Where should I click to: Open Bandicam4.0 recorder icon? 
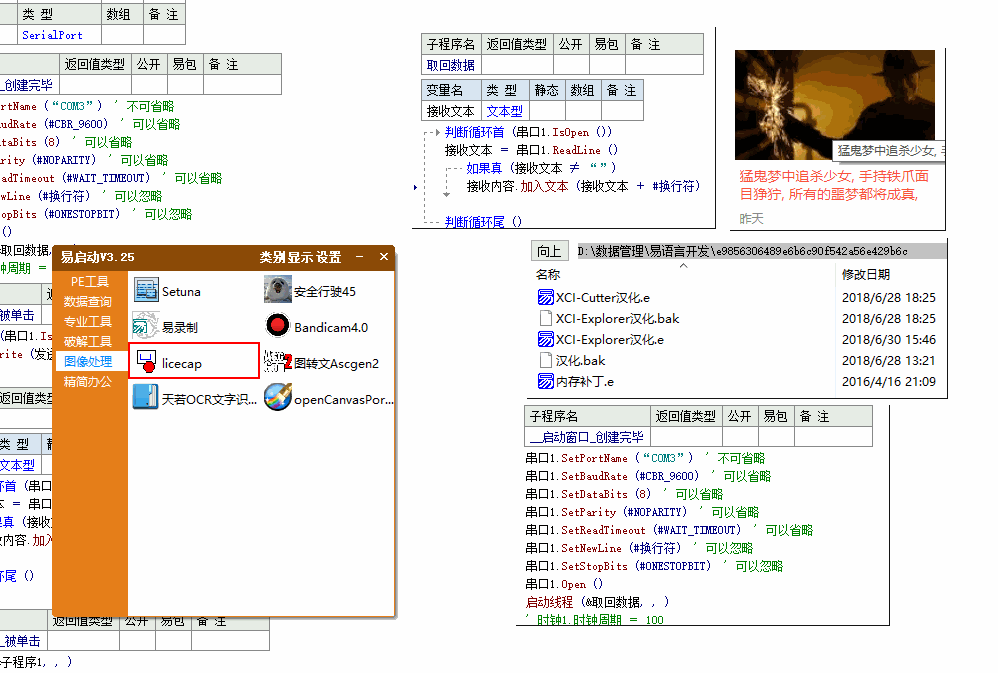277,327
